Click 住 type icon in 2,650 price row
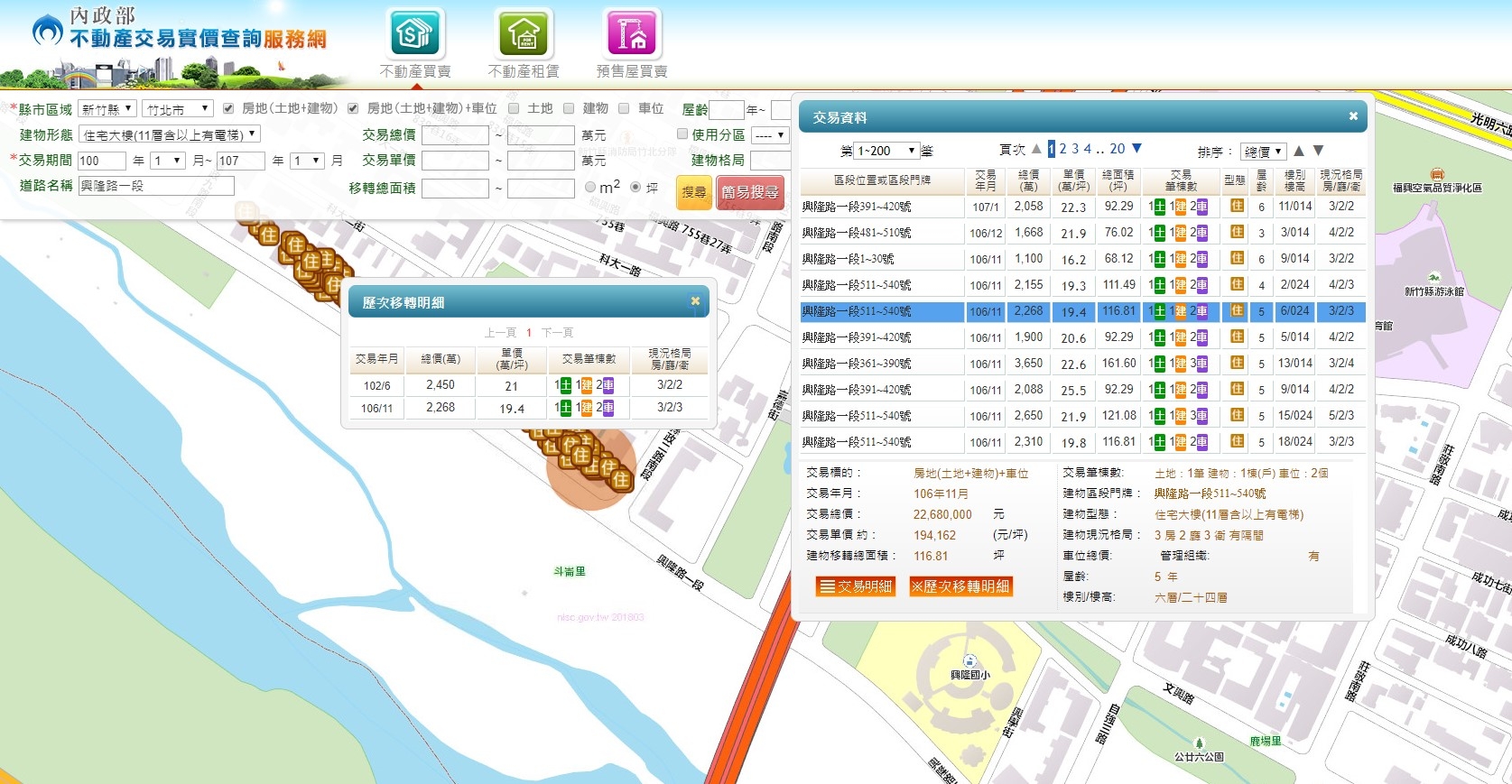 pyautogui.click(x=1237, y=415)
